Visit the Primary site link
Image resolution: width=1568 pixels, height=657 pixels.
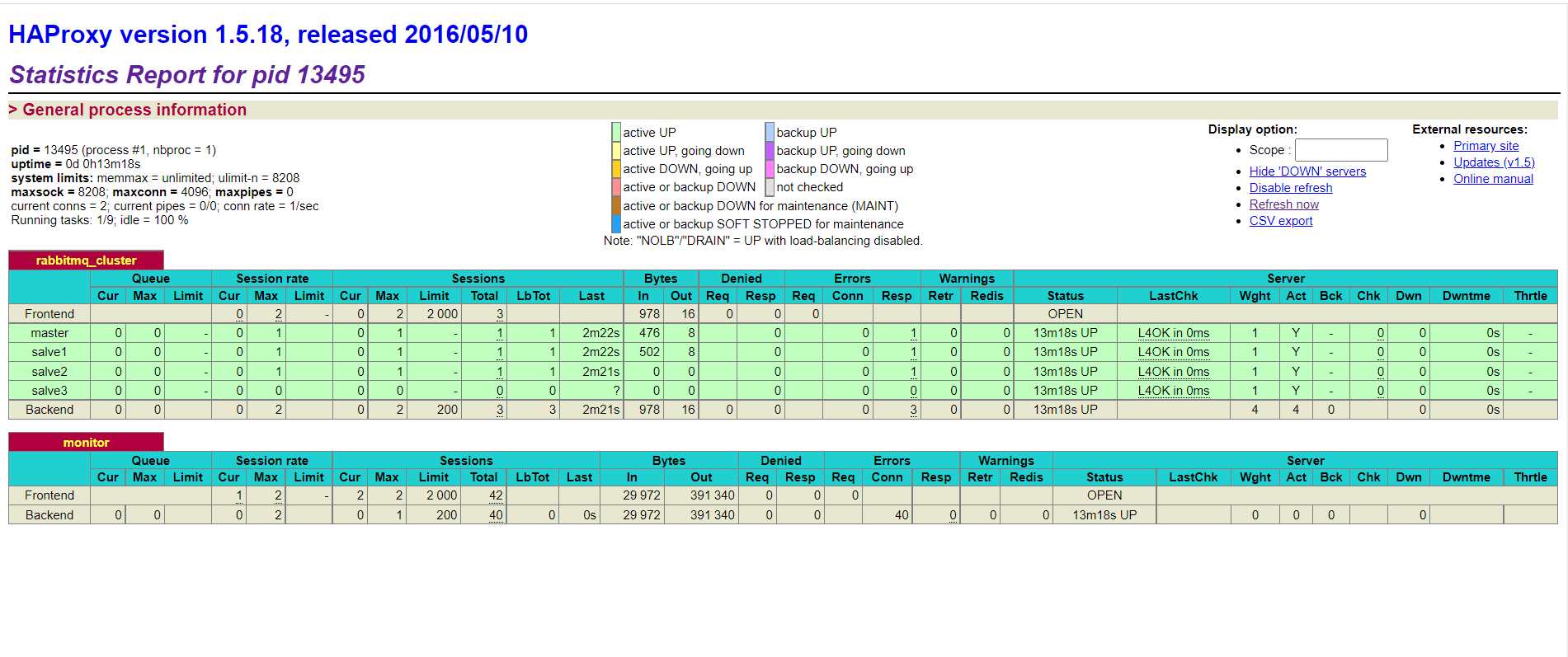pyautogui.click(x=1486, y=146)
